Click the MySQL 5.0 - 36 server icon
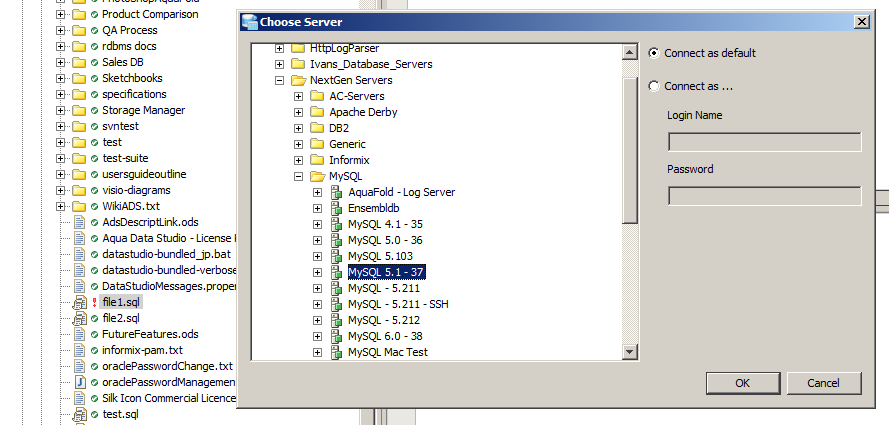The width and height of the screenshot is (889, 425). click(x=337, y=240)
